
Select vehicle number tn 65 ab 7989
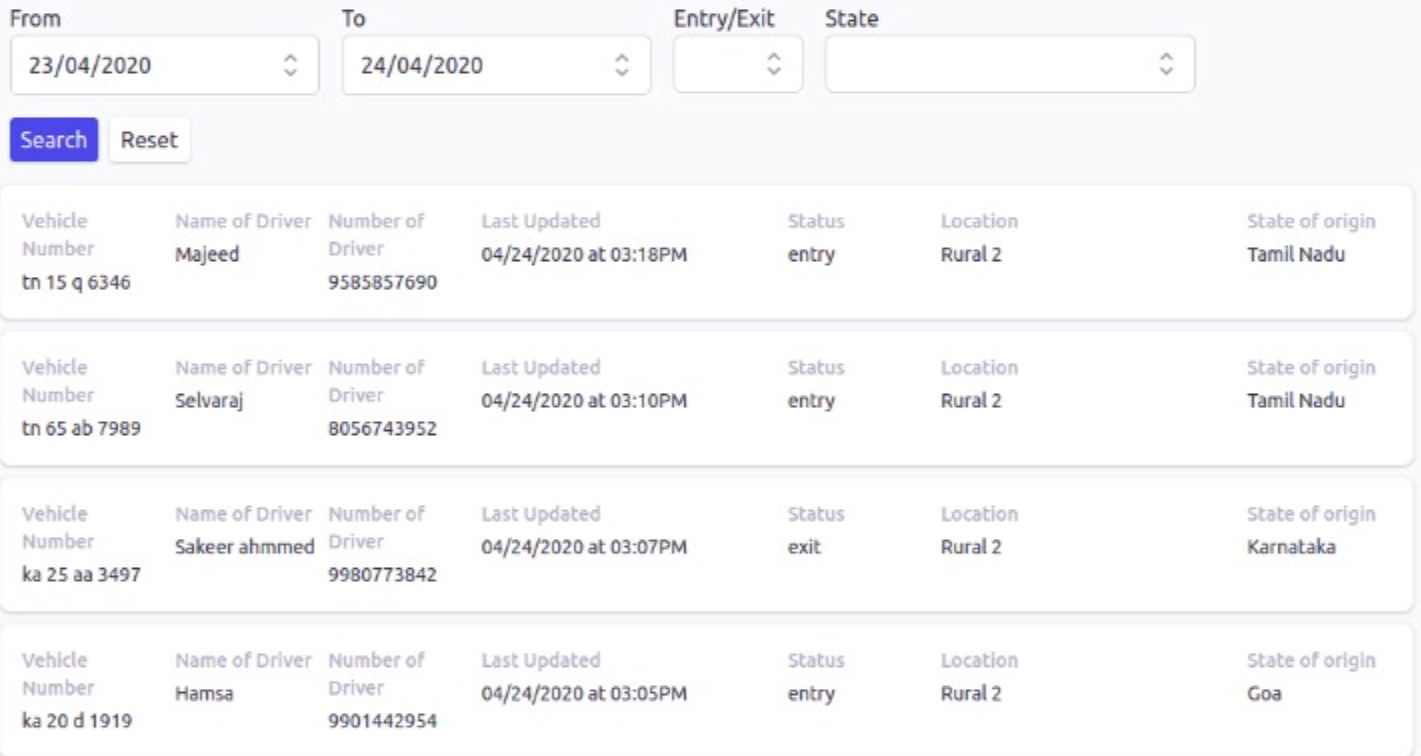tap(81, 429)
